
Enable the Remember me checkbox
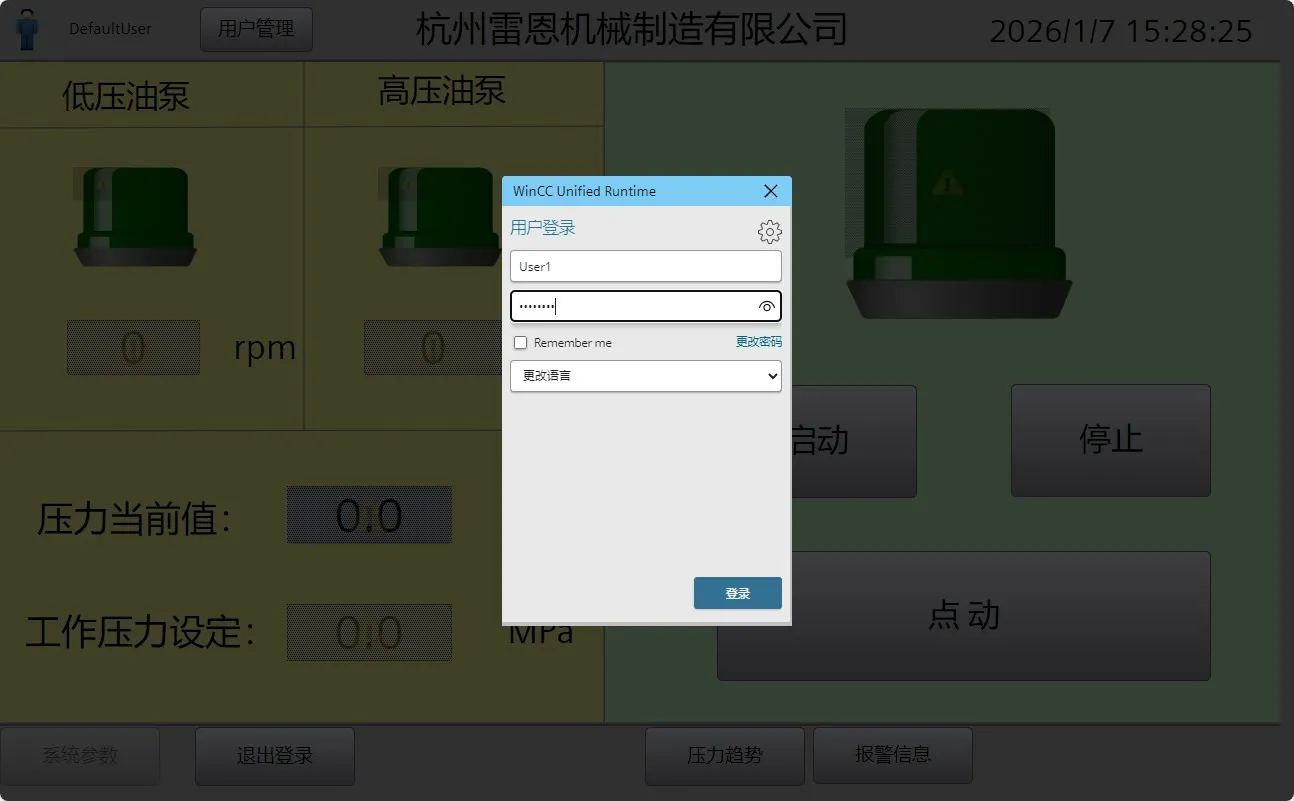(520, 343)
